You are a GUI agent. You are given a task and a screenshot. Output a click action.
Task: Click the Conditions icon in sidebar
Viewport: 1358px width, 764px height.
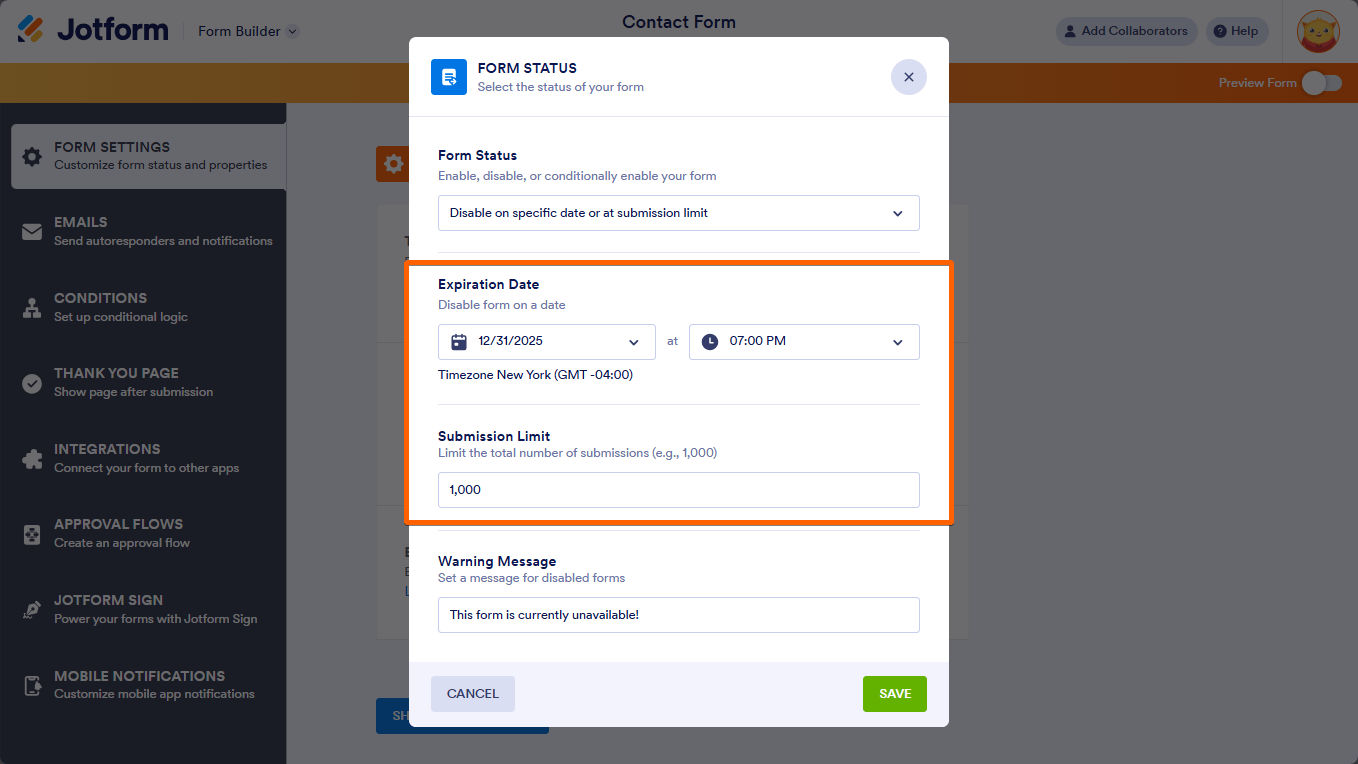[x=32, y=308]
